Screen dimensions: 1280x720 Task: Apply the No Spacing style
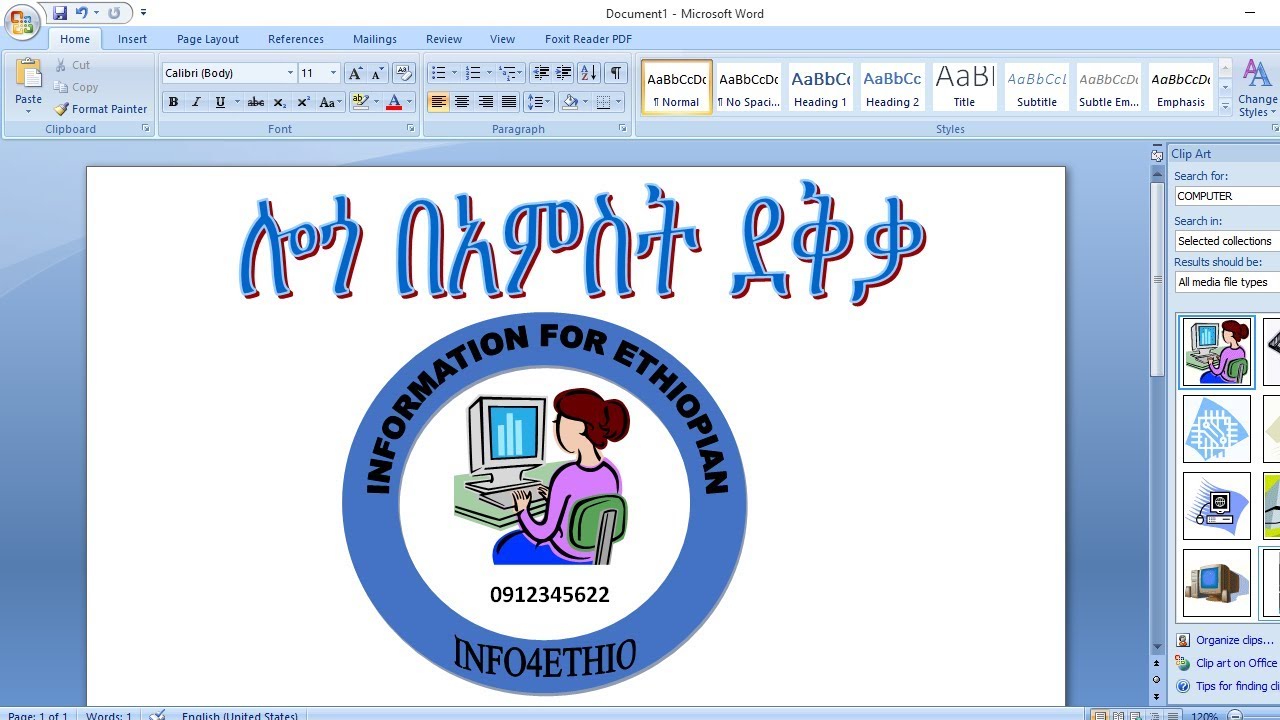(x=749, y=87)
